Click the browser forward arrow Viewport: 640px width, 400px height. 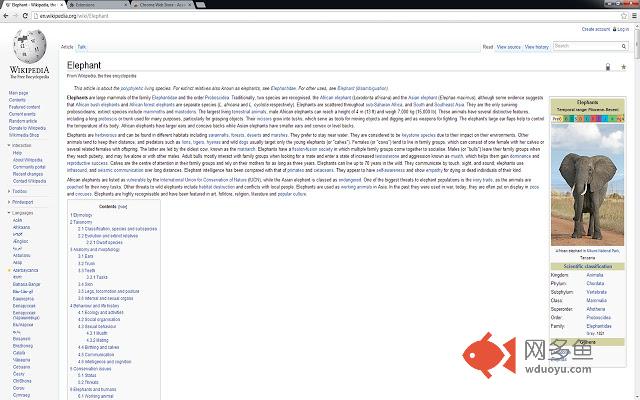pos(15,16)
